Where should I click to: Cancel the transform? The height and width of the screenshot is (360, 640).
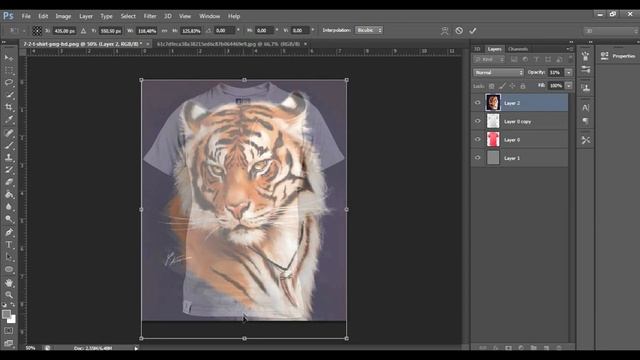click(459, 31)
